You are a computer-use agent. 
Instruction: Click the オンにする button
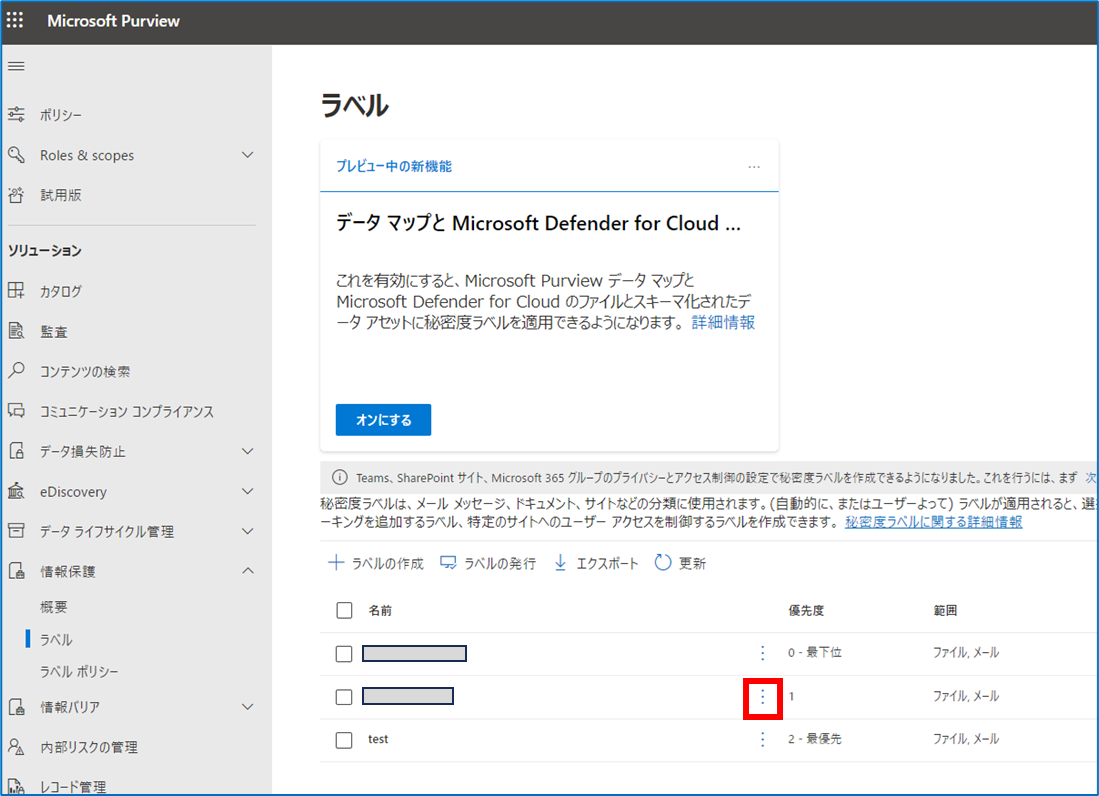[383, 420]
